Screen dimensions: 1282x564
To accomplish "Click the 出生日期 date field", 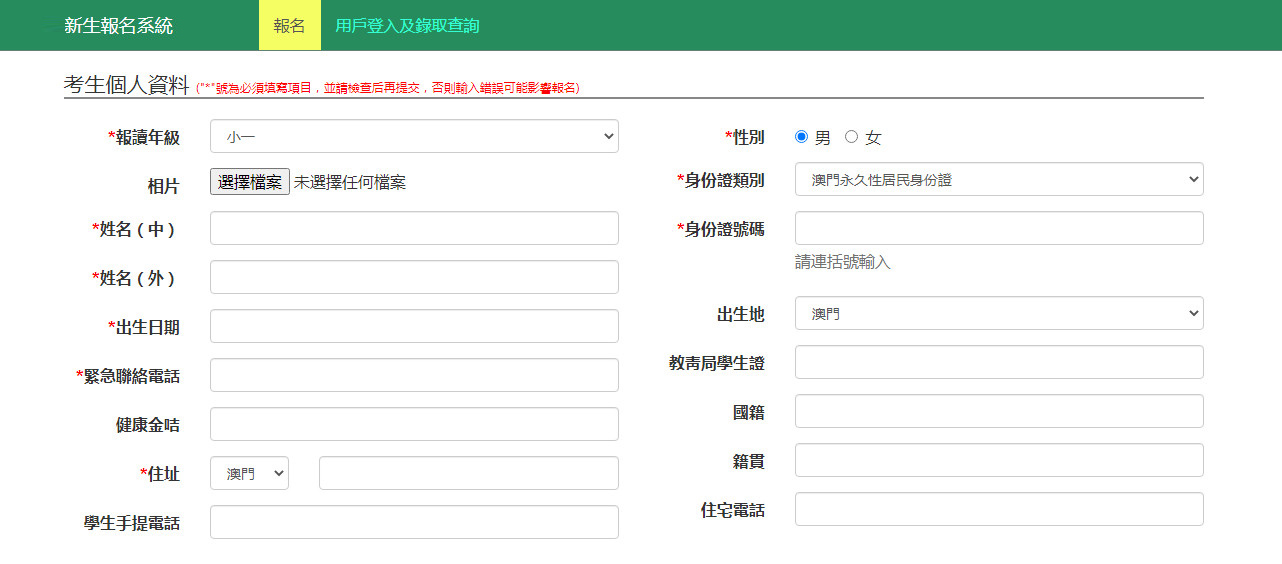I will 414,327.
